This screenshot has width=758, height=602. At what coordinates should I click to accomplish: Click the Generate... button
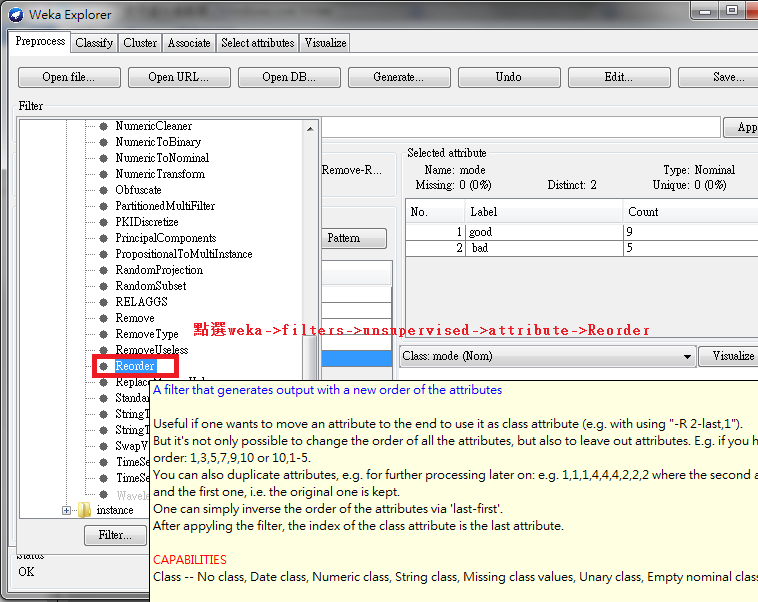click(399, 77)
